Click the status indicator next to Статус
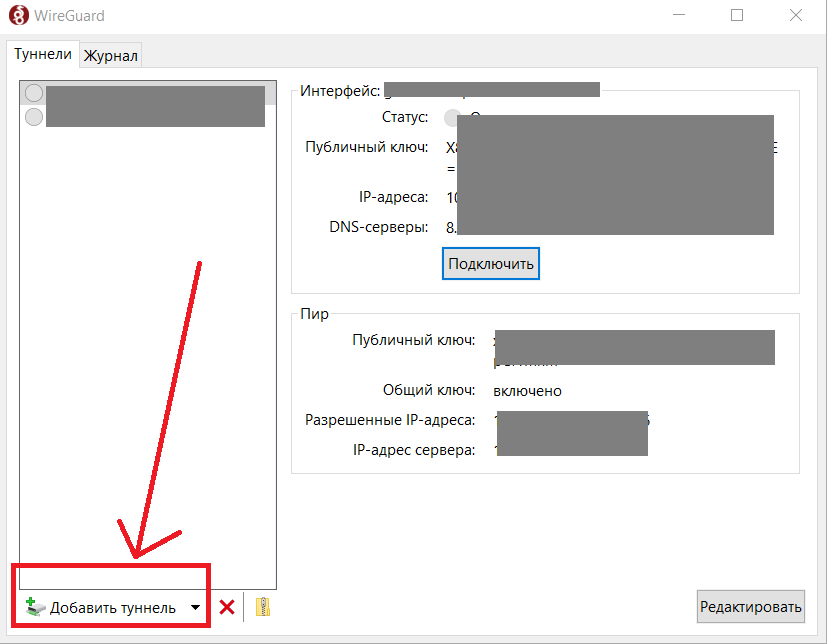 (x=452, y=118)
